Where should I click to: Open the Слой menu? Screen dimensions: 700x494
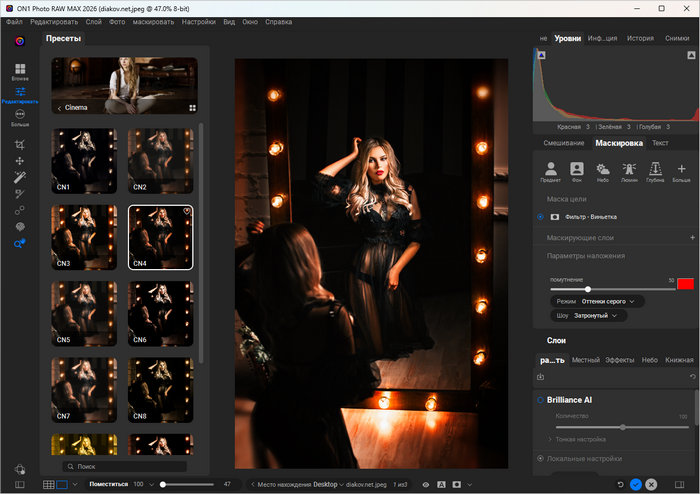tap(93, 21)
